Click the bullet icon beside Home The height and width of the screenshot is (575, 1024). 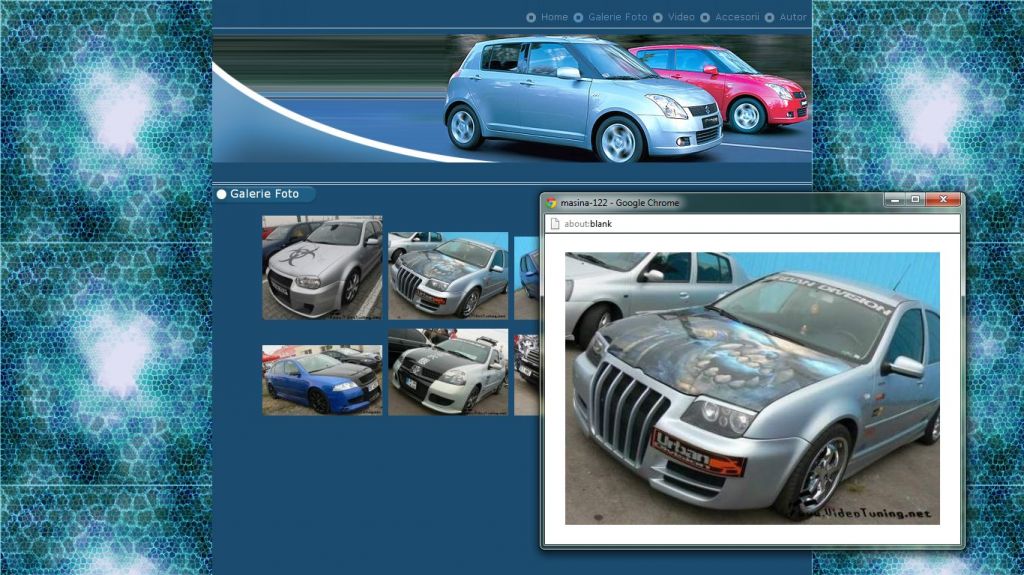(x=531, y=17)
